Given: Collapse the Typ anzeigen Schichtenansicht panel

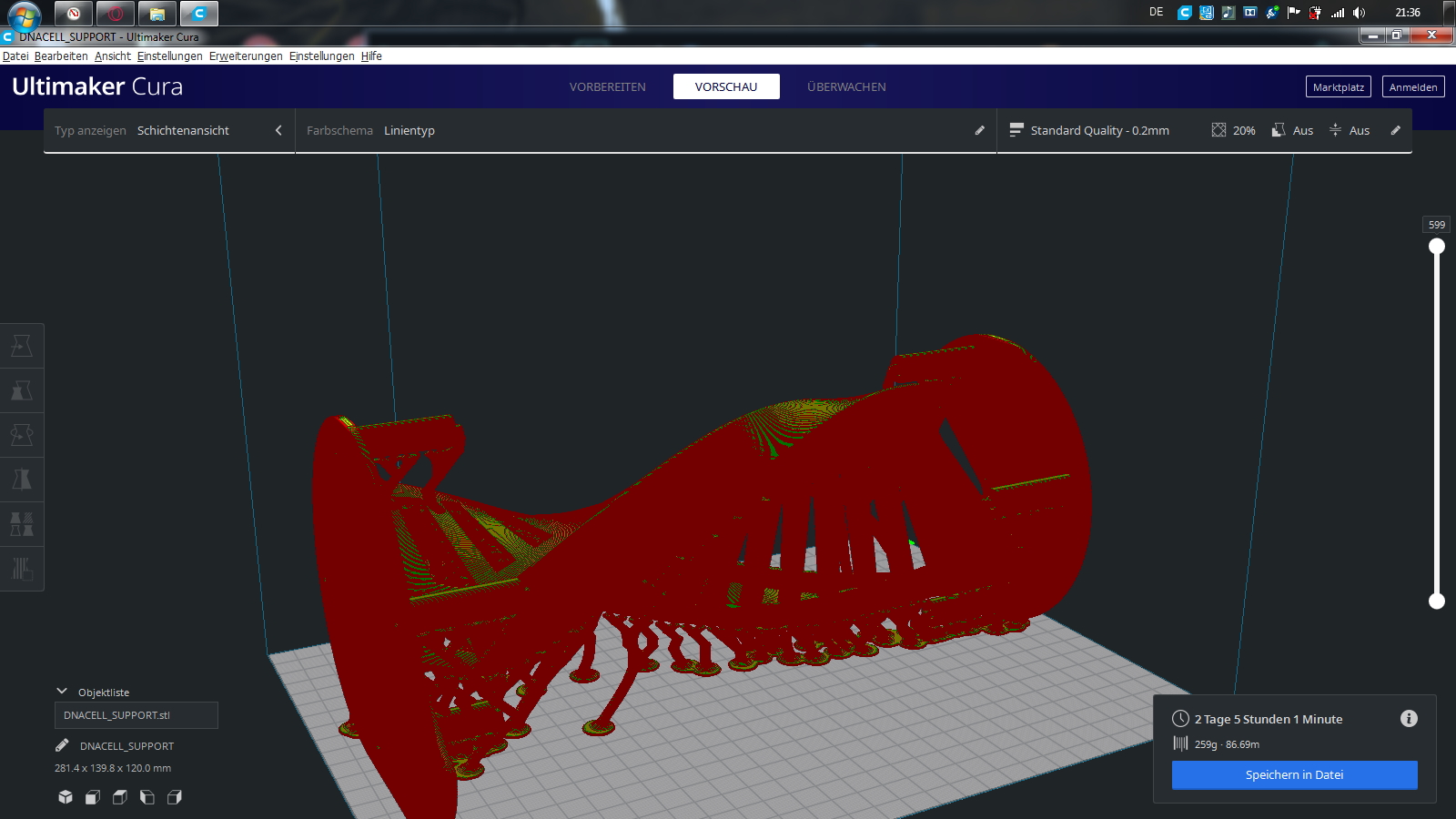Looking at the screenshot, I should tap(278, 130).
